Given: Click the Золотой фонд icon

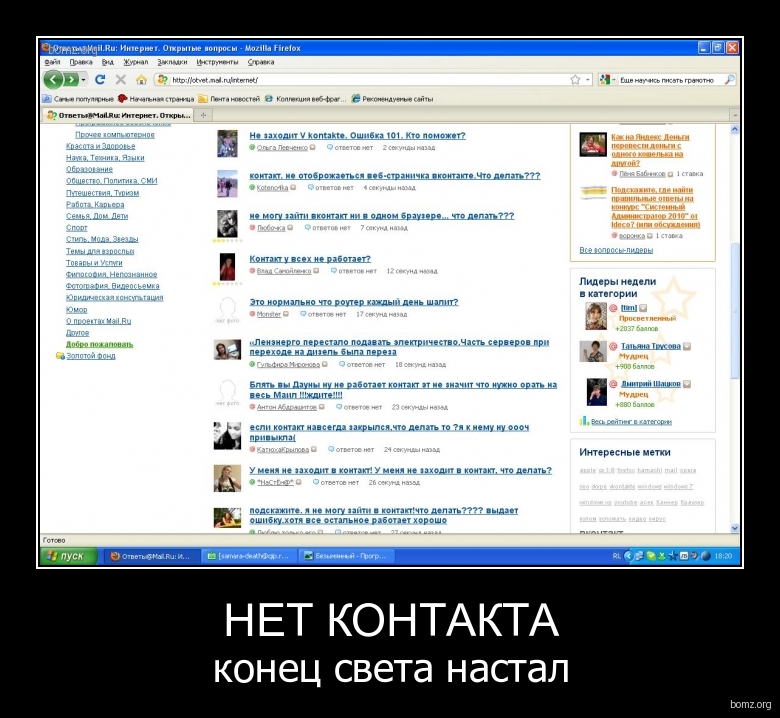Looking at the screenshot, I should [60, 356].
